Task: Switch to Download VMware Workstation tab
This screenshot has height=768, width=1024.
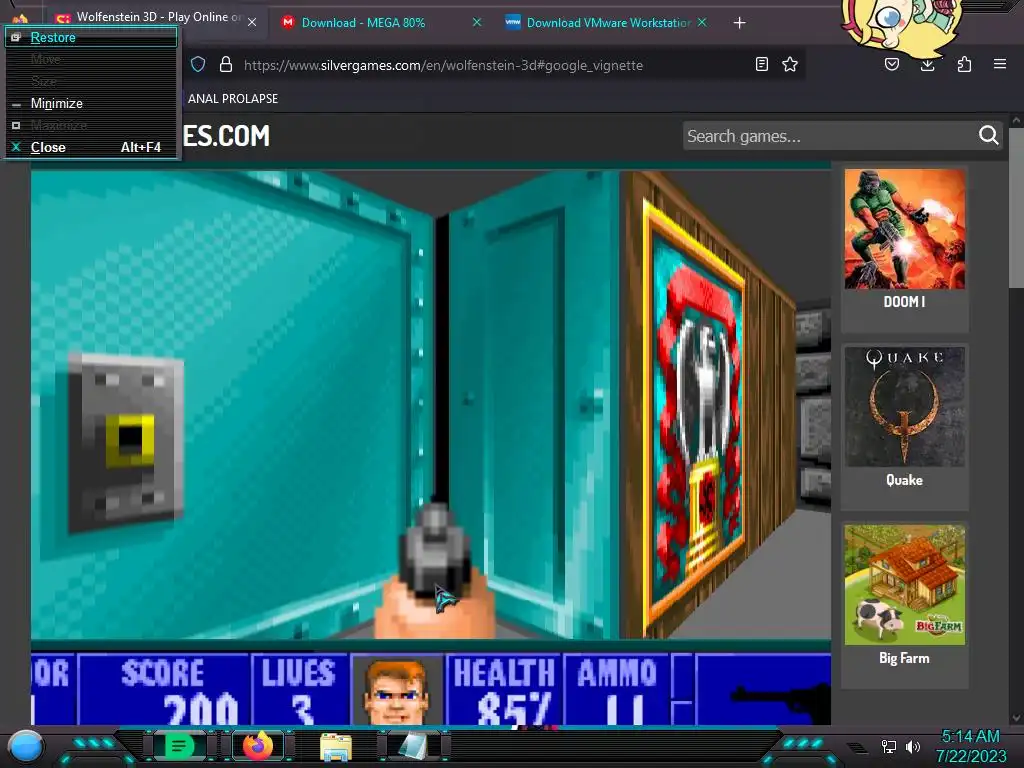Action: tap(607, 23)
